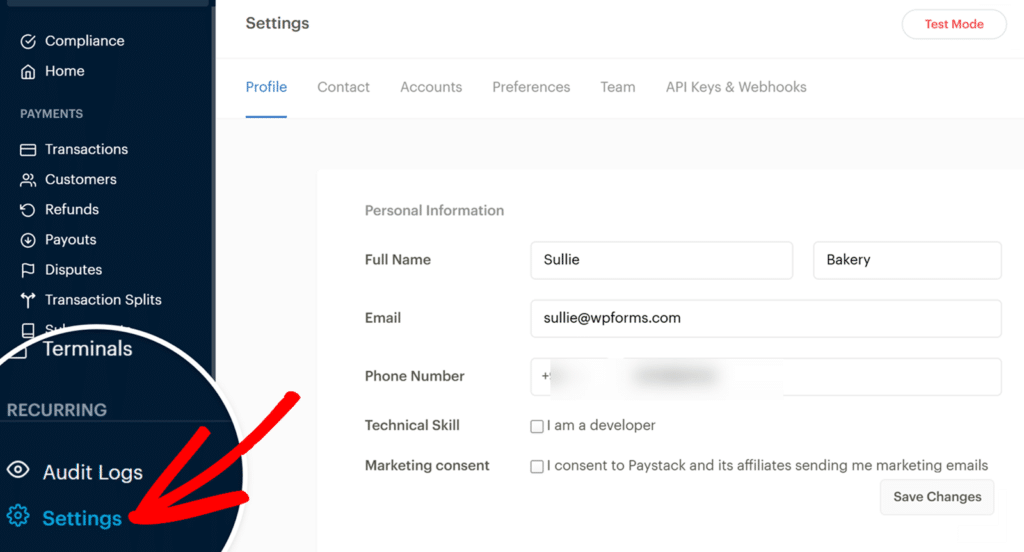1024x552 pixels.
Task: Switch to the Accounts tab
Action: (431, 87)
